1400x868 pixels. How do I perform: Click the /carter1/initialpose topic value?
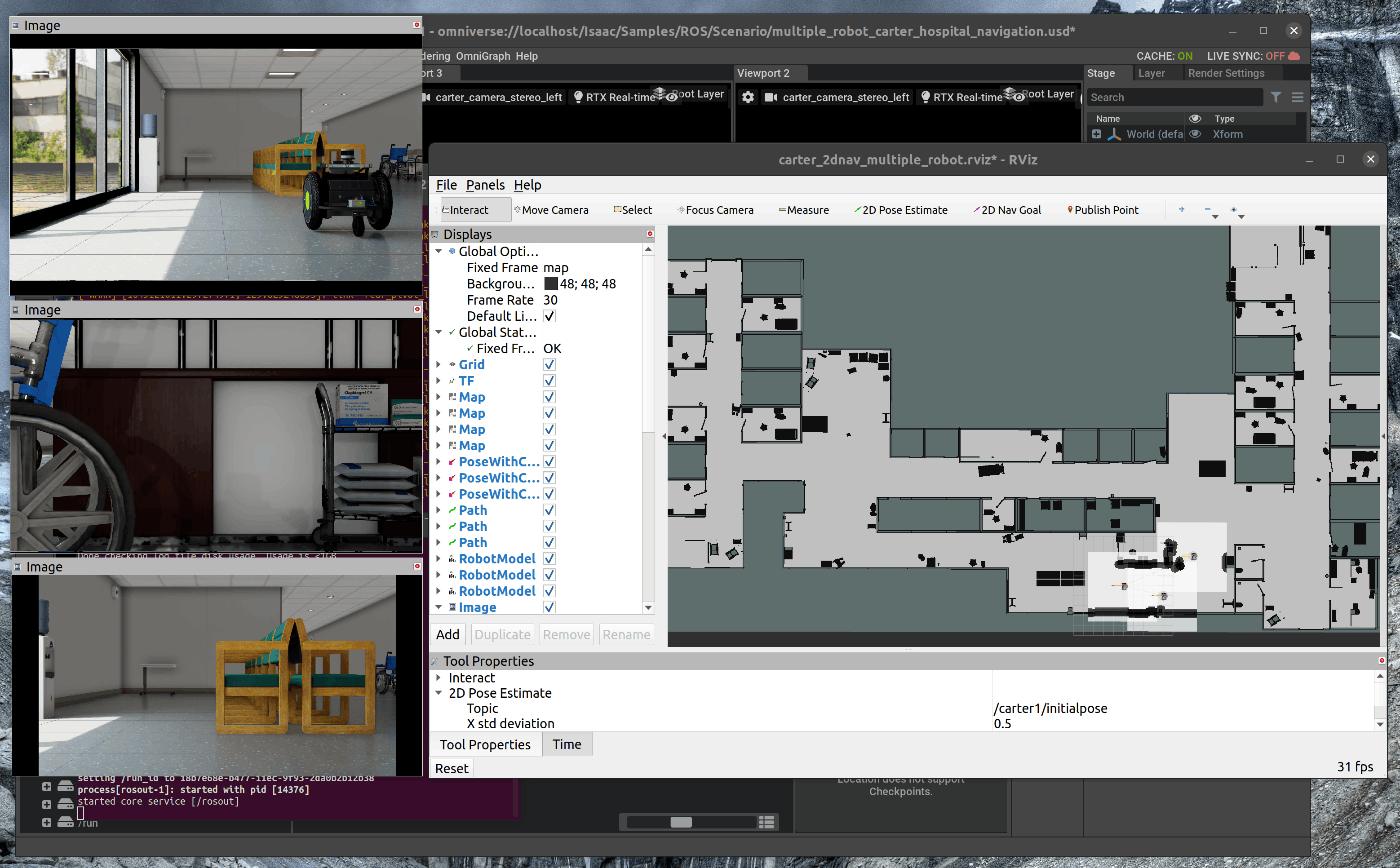(x=1050, y=708)
